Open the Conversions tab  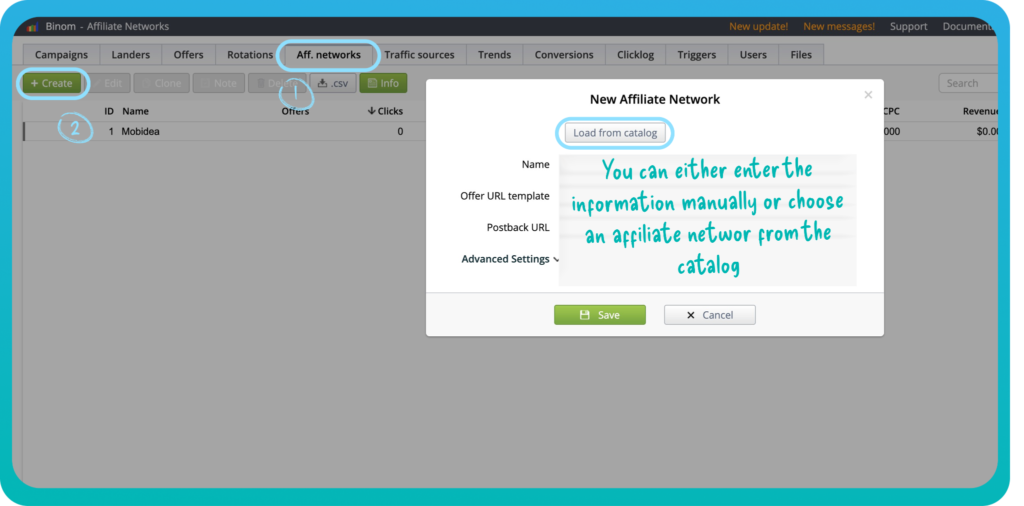564,55
